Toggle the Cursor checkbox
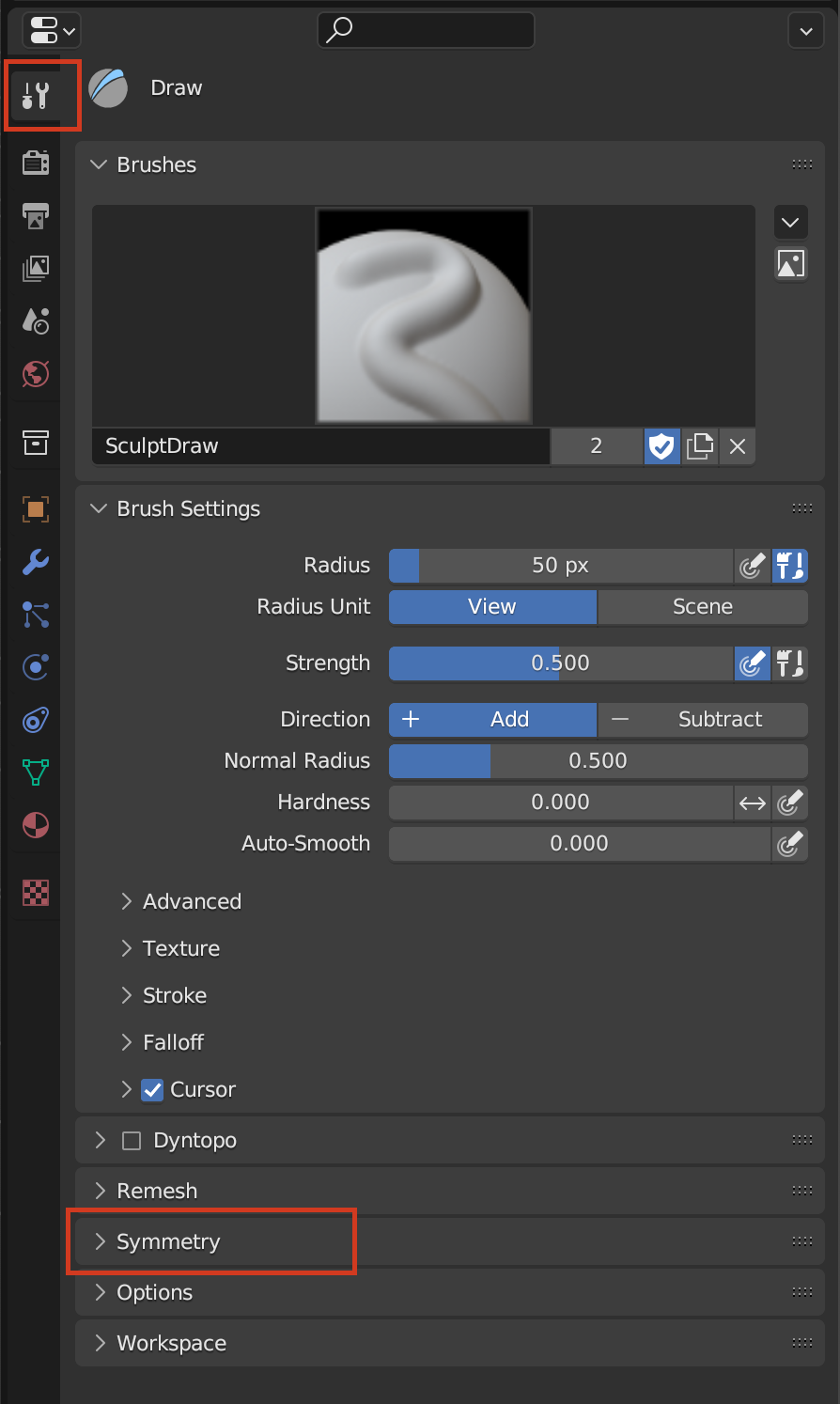The height and width of the screenshot is (1404, 840). (153, 1089)
